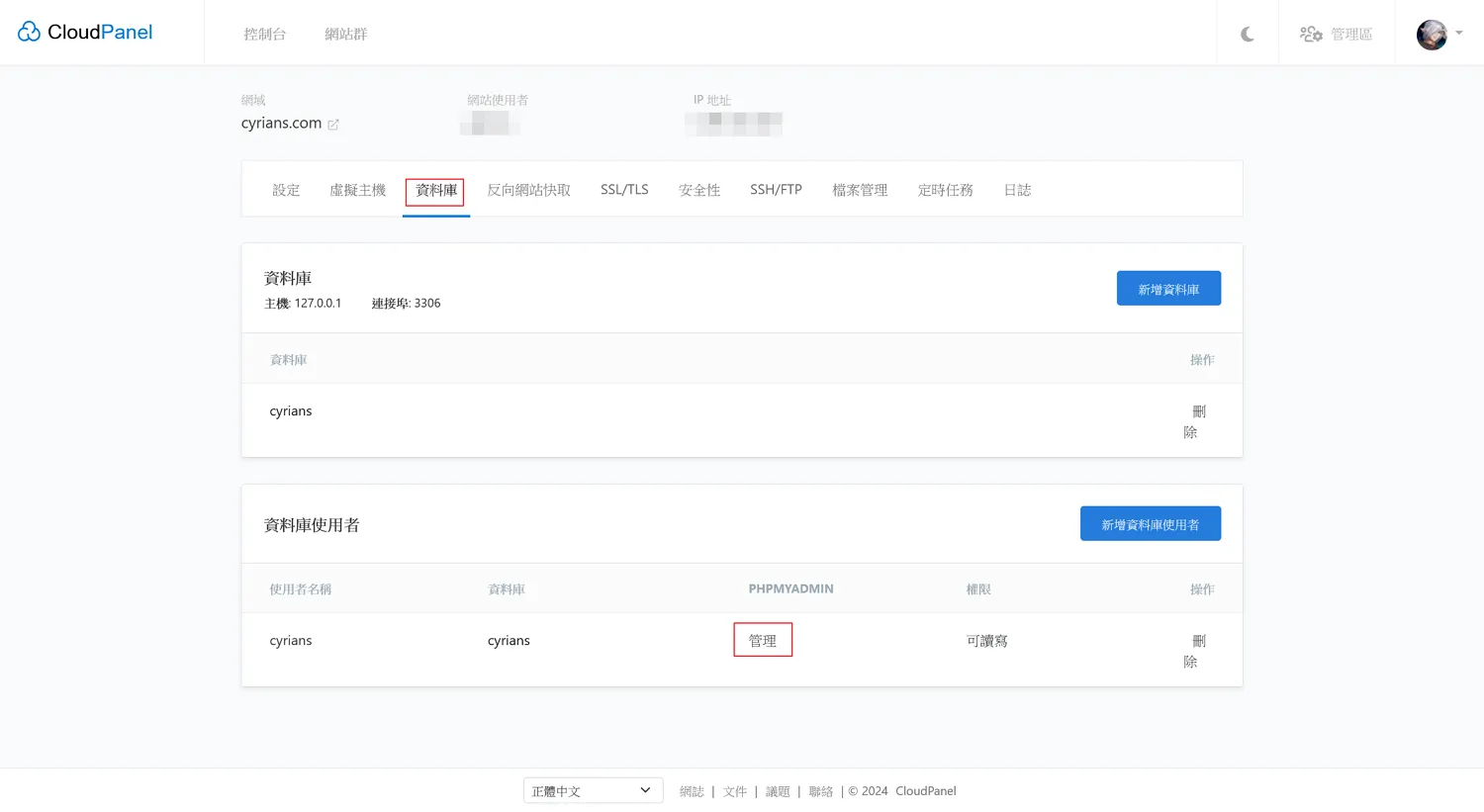
Task: Open the SSH/FTP tab
Action: click(776, 190)
